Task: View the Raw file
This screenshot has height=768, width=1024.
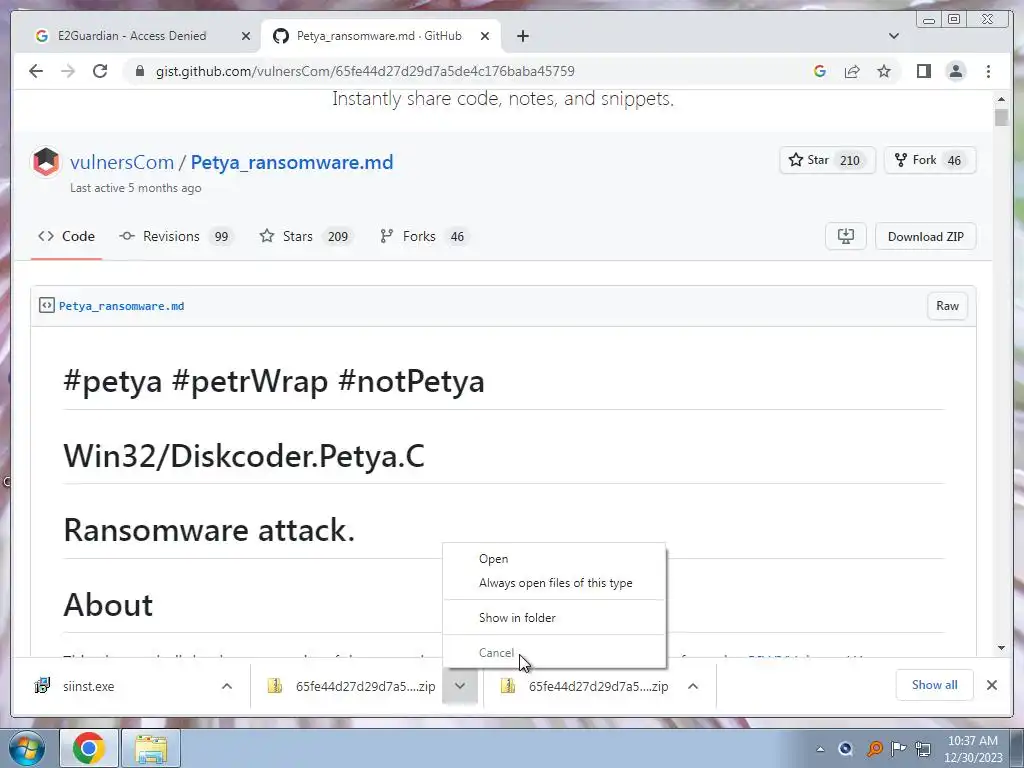Action: coord(947,306)
